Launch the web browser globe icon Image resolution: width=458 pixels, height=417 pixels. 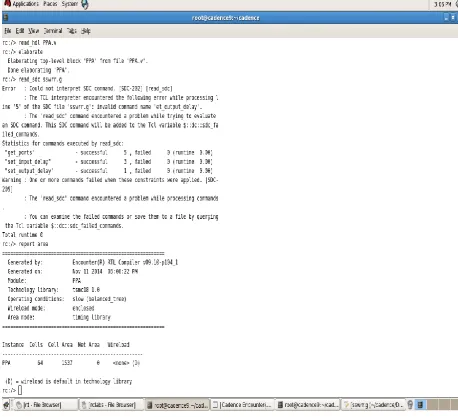[x=85, y=4]
